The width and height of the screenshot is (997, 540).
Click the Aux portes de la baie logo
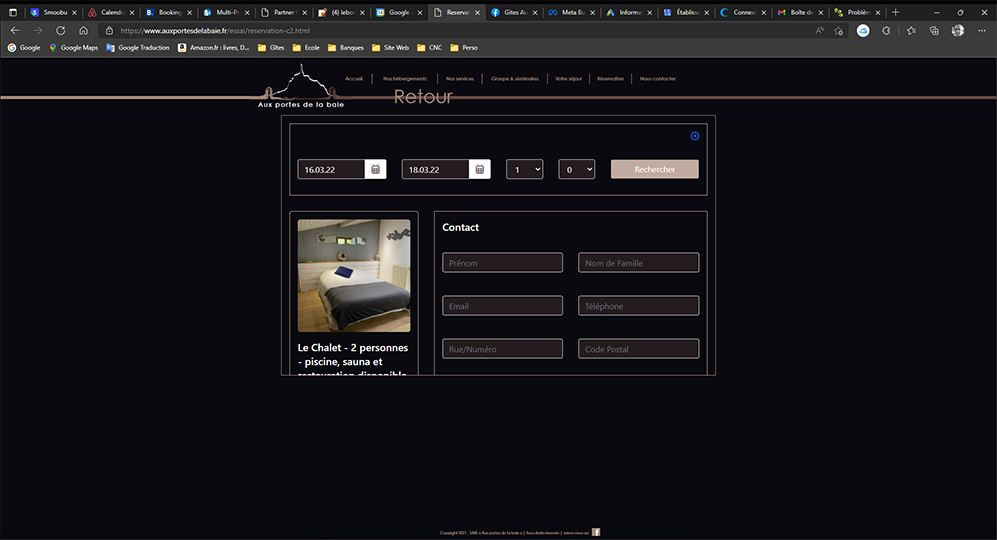point(301,87)
